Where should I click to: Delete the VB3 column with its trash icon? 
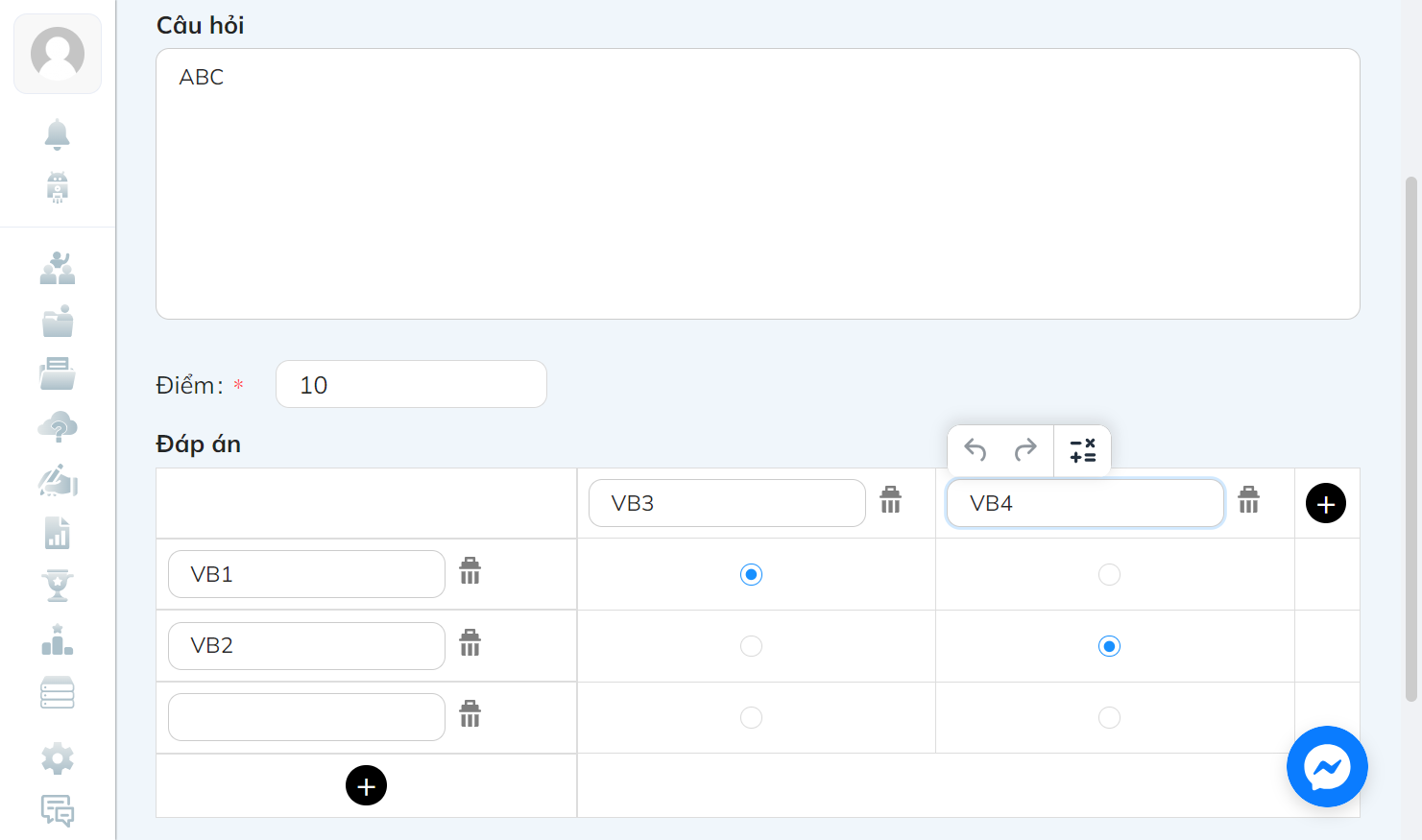click(891, 499)
